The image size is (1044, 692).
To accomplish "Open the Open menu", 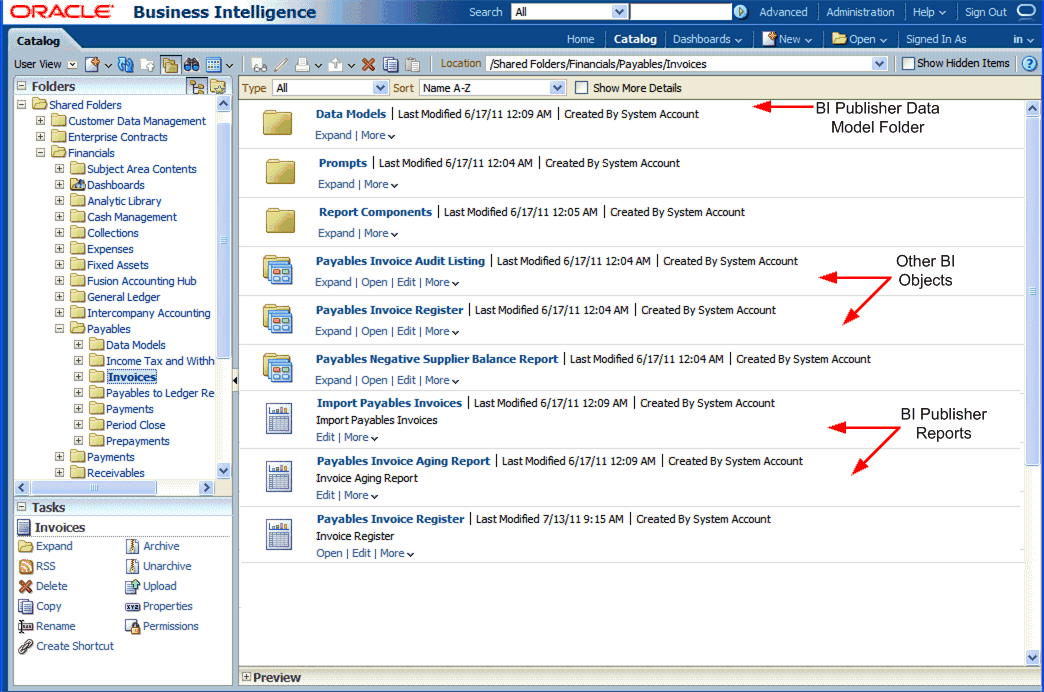I will pos(860,39).
